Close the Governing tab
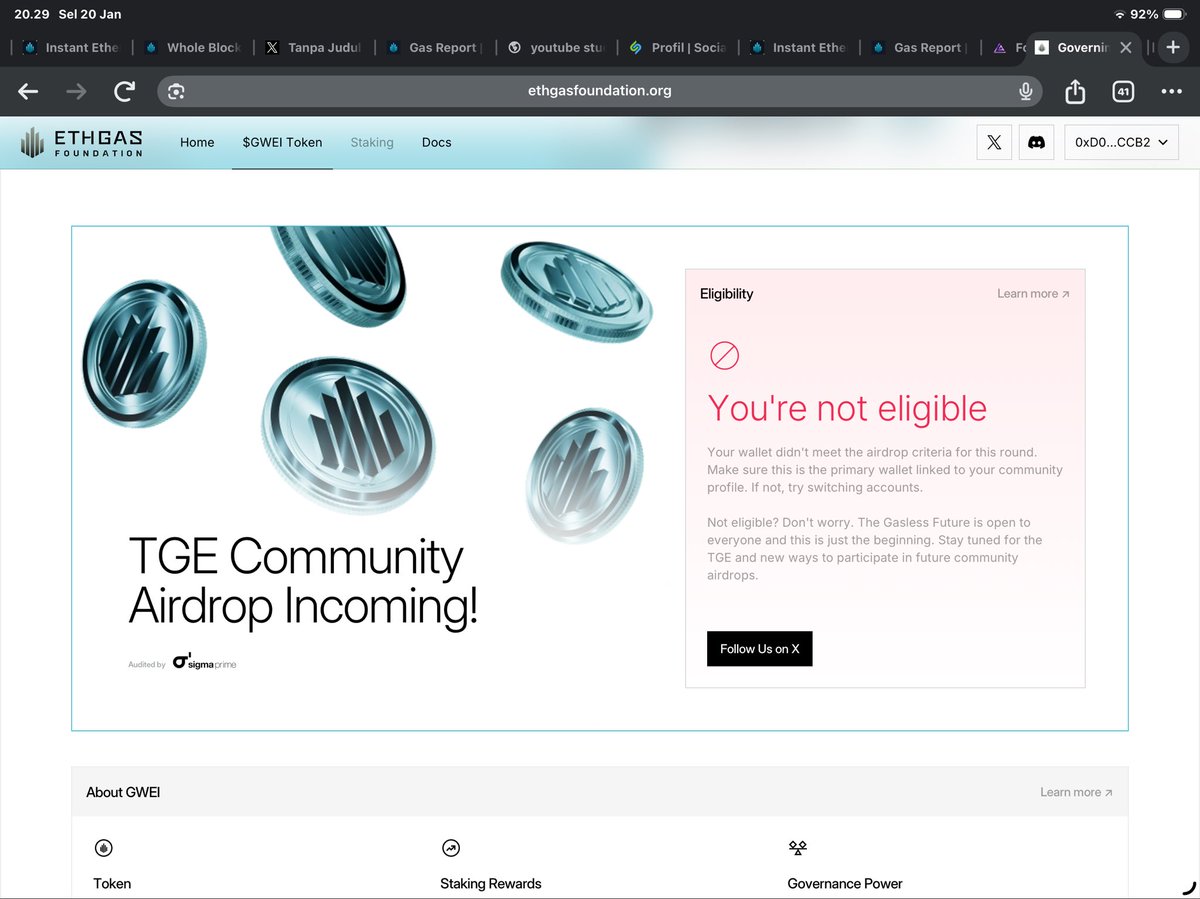The height and width of the screenshot is (899, 1200). tap(1126, 47)
